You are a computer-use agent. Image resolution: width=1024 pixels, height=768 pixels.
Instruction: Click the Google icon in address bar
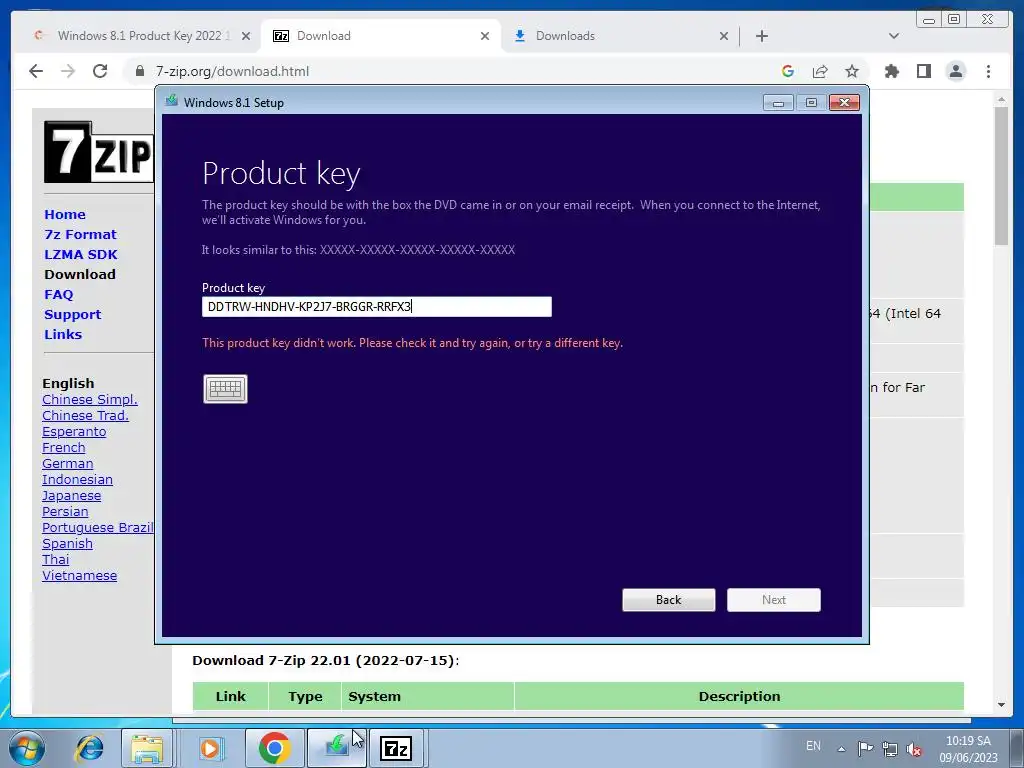(788, 71)
